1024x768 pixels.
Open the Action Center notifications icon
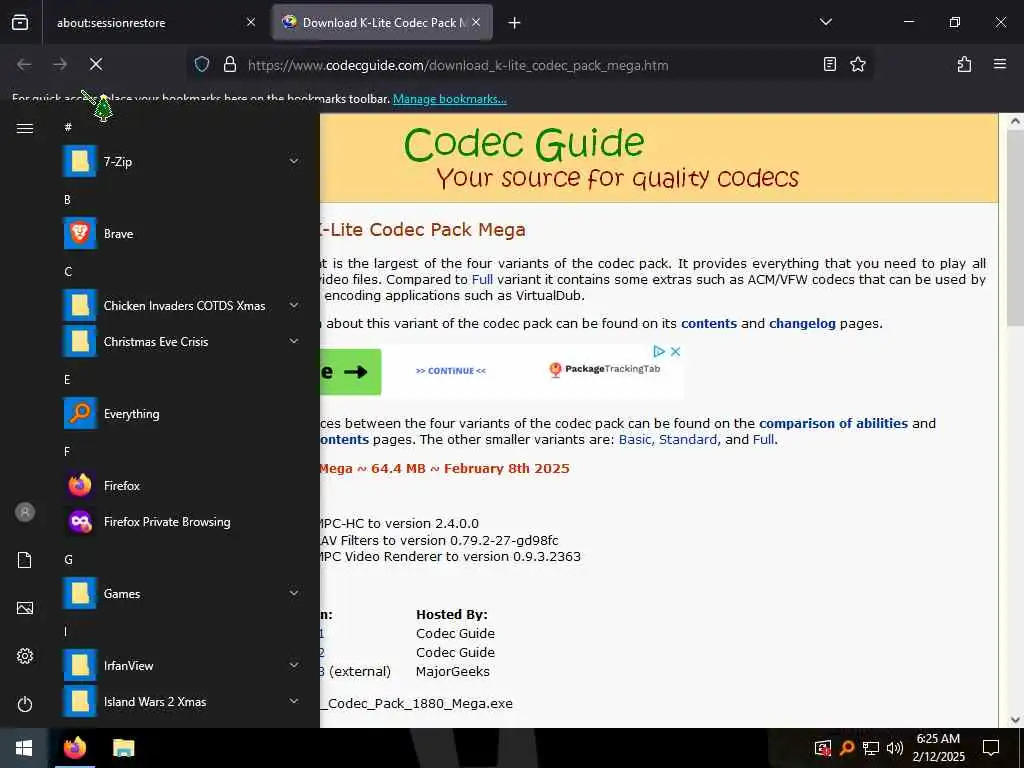pos(991,748)
